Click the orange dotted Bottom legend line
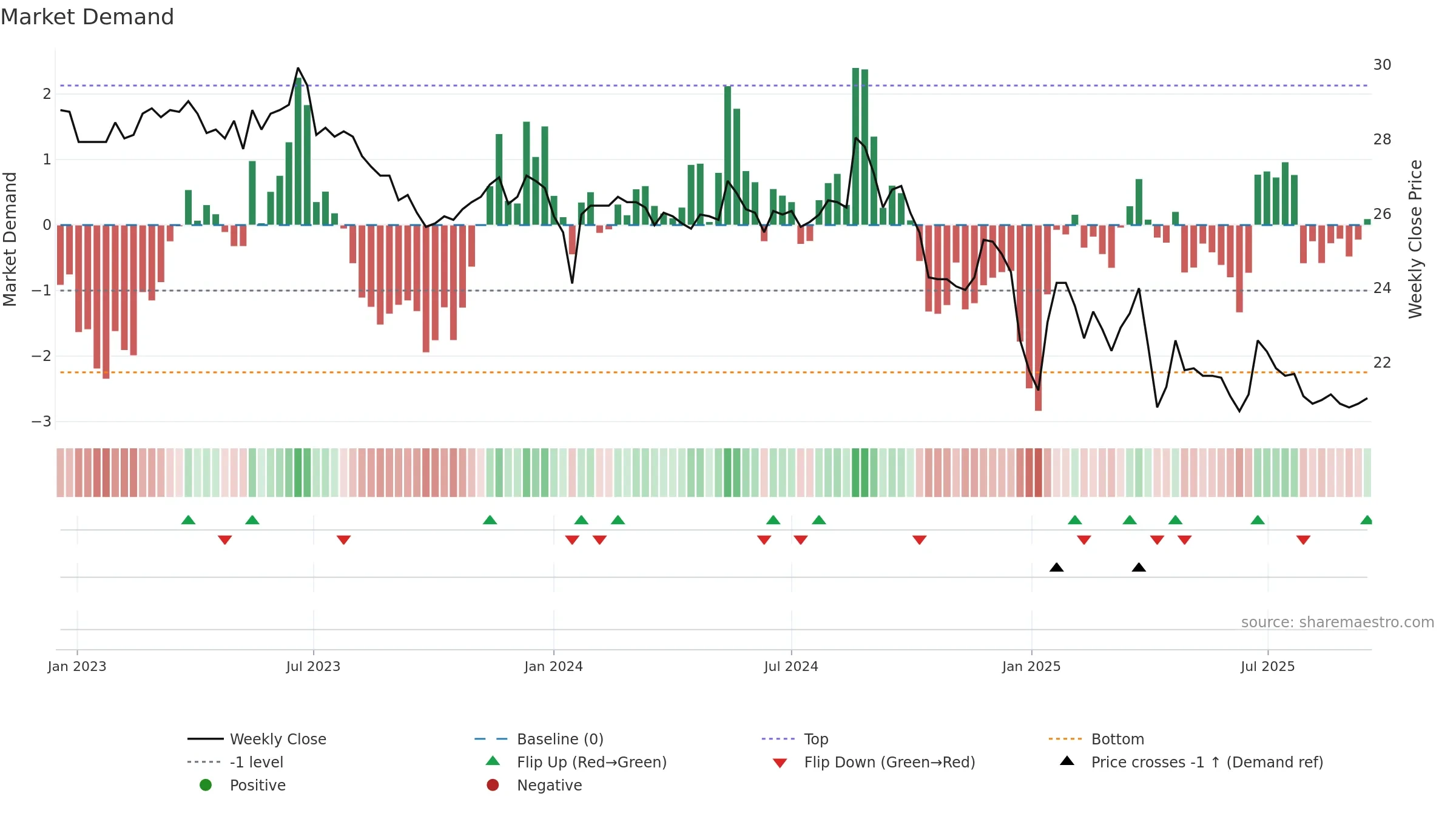This screenshot has width=1456, height=819. 1065,739
